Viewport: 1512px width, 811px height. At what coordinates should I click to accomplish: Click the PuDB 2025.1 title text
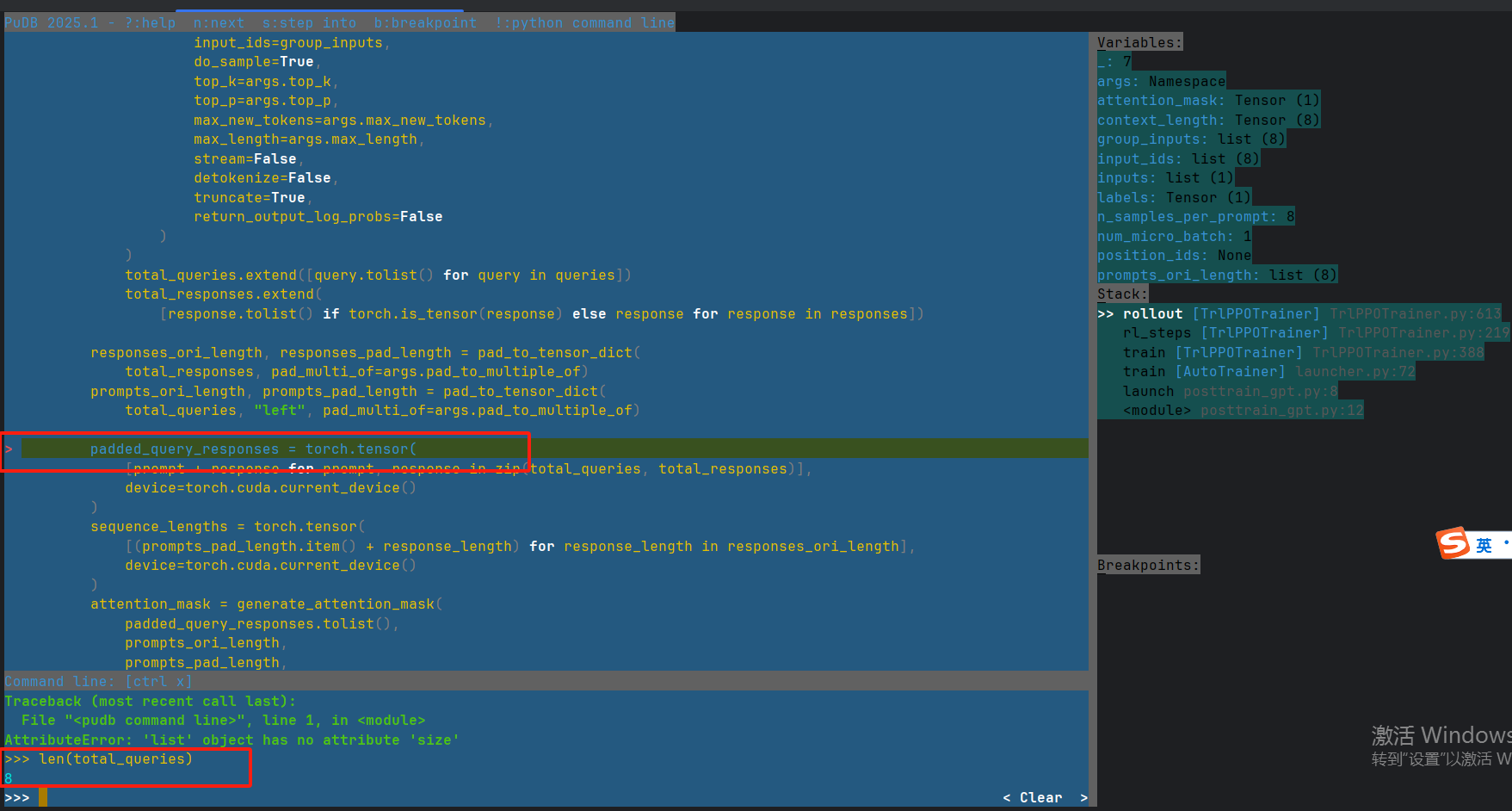(51, 22)
